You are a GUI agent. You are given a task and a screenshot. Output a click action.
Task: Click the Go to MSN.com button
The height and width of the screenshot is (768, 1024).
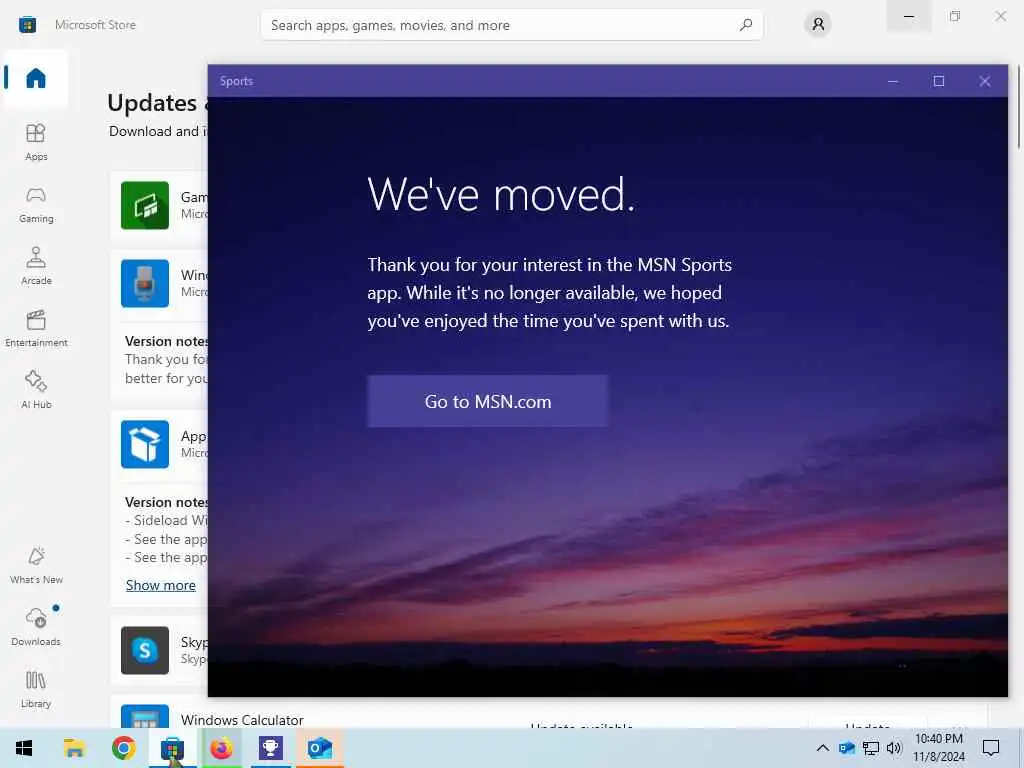coord(488,401)
